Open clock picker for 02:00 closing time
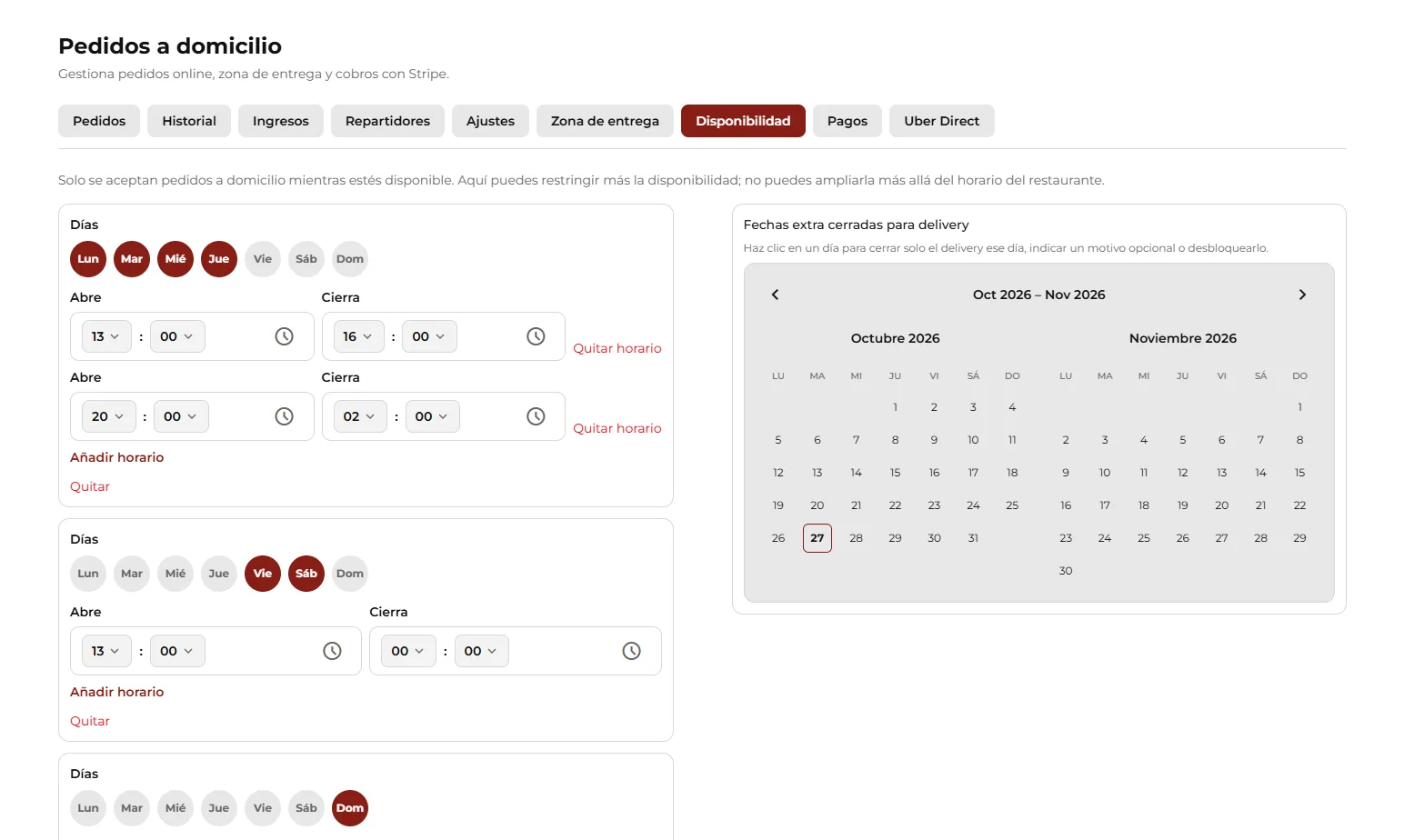The height and width of the screenshot is (840, 1414). [x=537, y=416]
